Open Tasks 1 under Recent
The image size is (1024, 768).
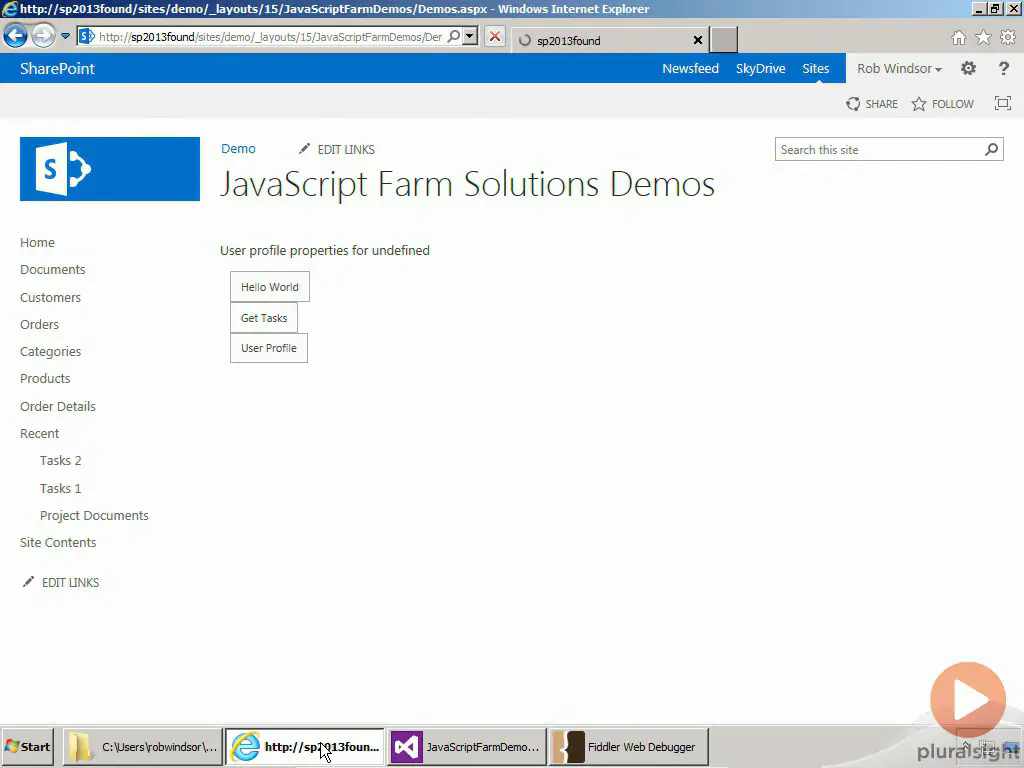(61, 488)
